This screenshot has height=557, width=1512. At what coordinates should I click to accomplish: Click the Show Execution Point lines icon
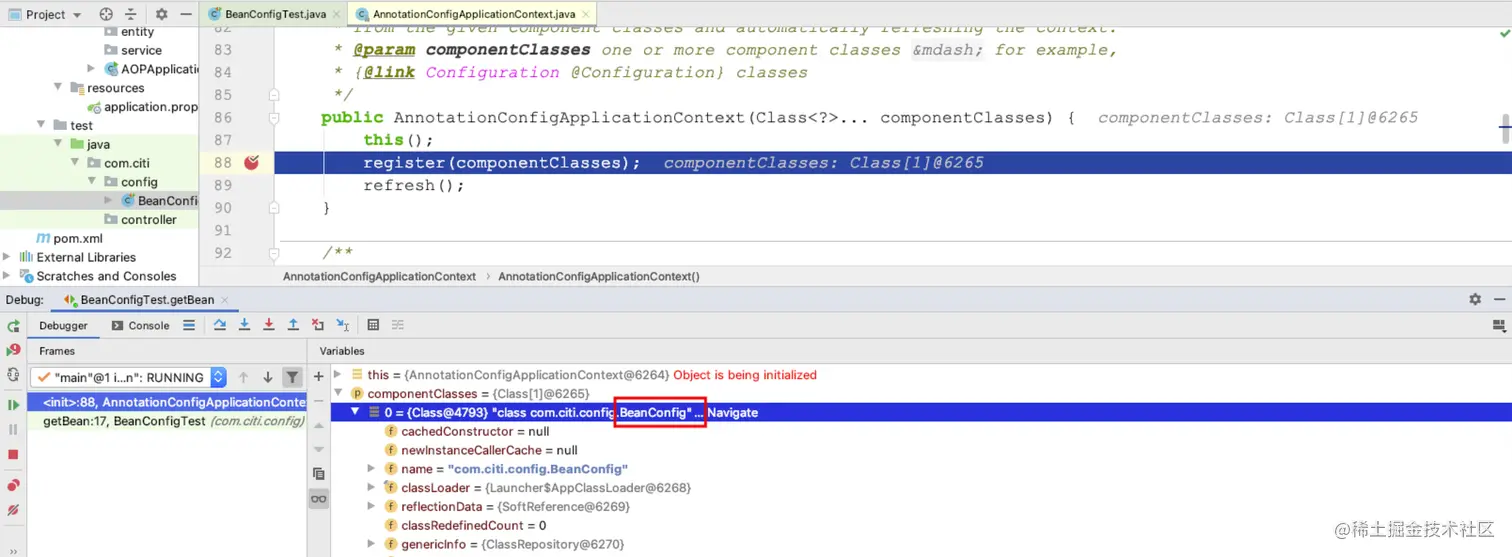189,325
